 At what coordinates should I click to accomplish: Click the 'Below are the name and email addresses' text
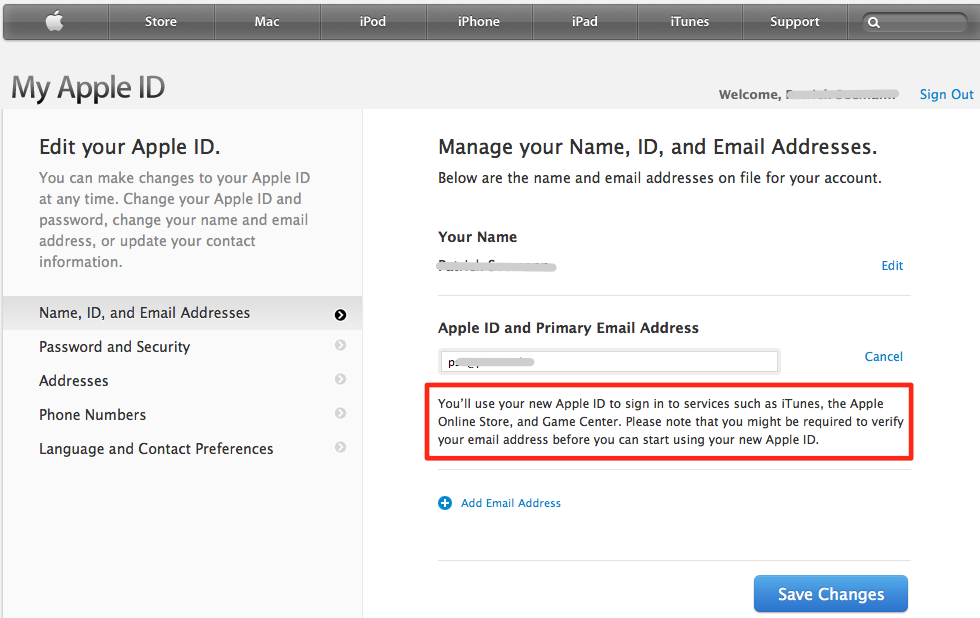pyautogui.click(x=659, y=178)
